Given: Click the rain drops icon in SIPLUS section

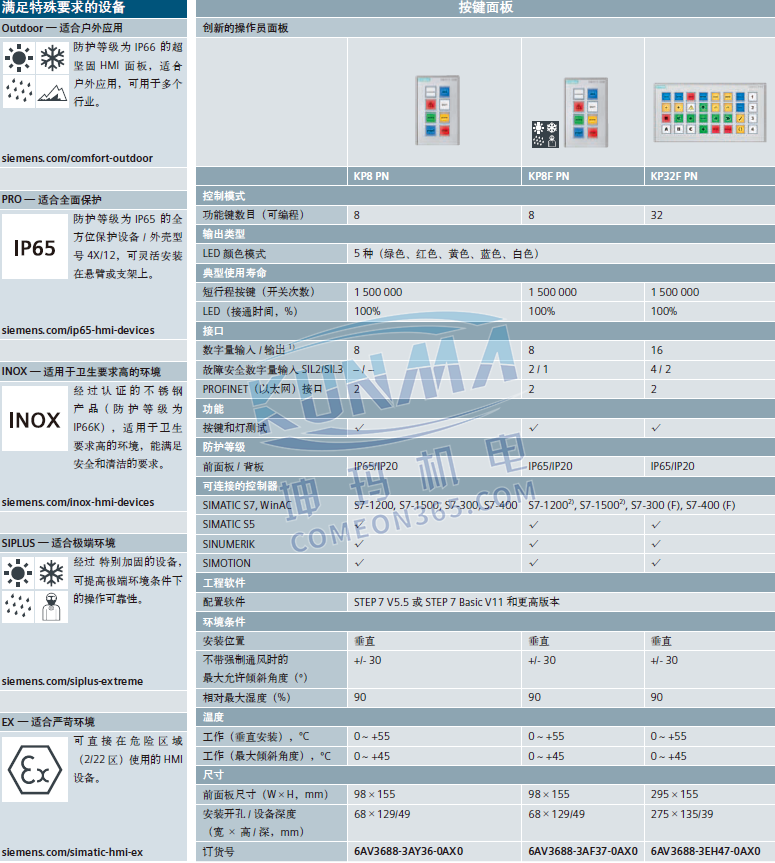Looking at the screenshot, I should pos(18,607).
